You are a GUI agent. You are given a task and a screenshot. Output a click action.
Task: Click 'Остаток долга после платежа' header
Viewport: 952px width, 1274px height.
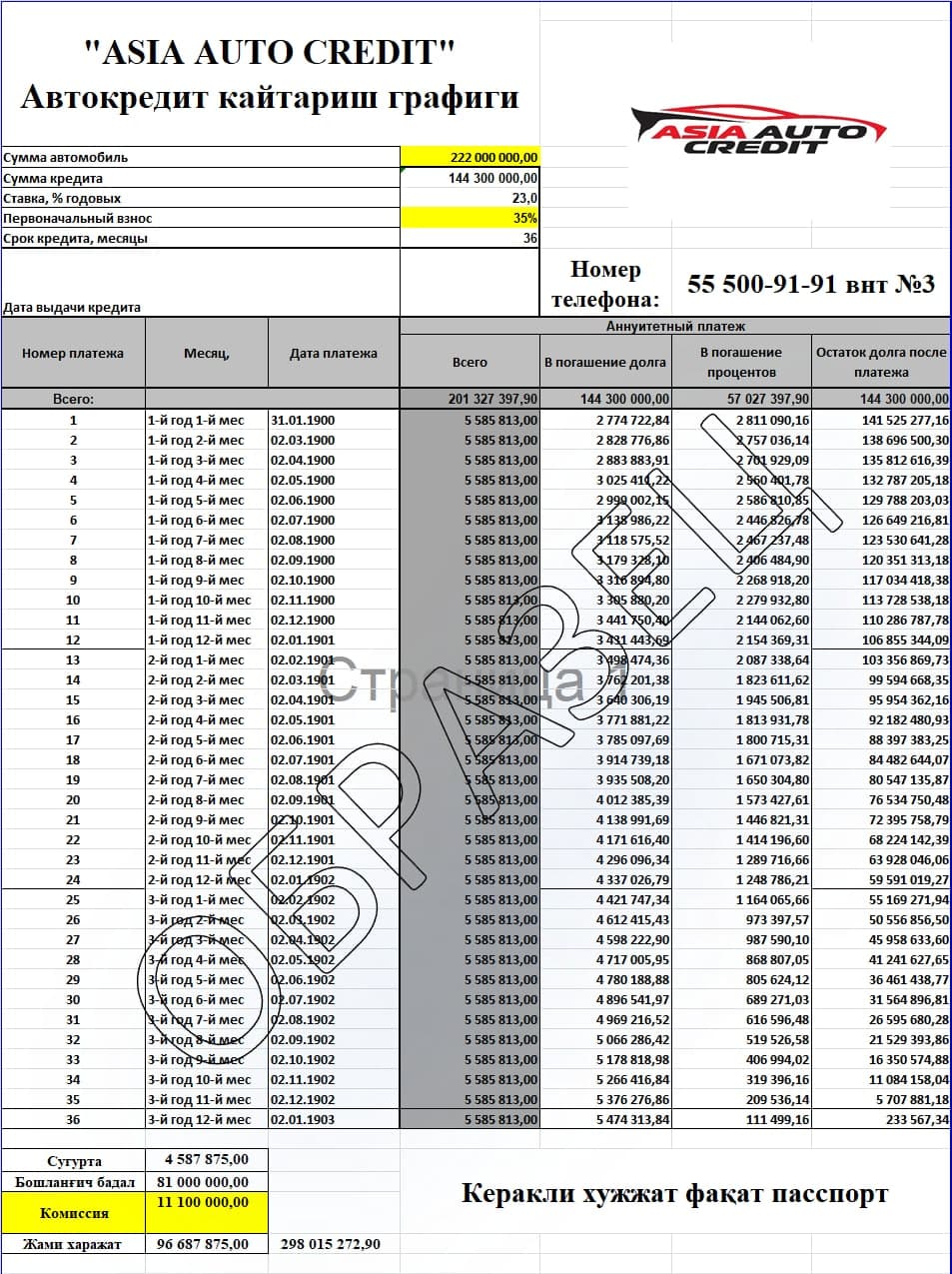tap(881, 362)
